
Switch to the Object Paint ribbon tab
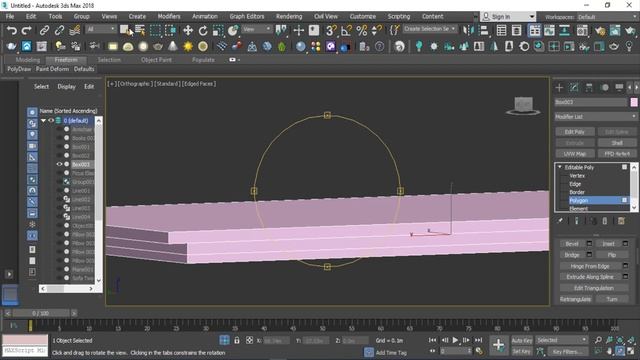(x=156, y=60)
